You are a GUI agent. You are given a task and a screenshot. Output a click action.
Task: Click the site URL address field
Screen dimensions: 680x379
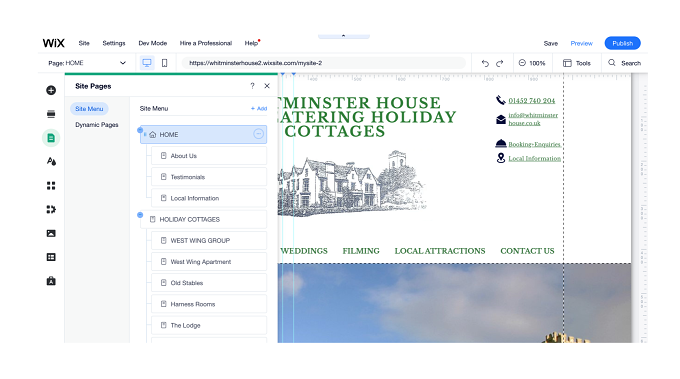(x=323, y=63)
